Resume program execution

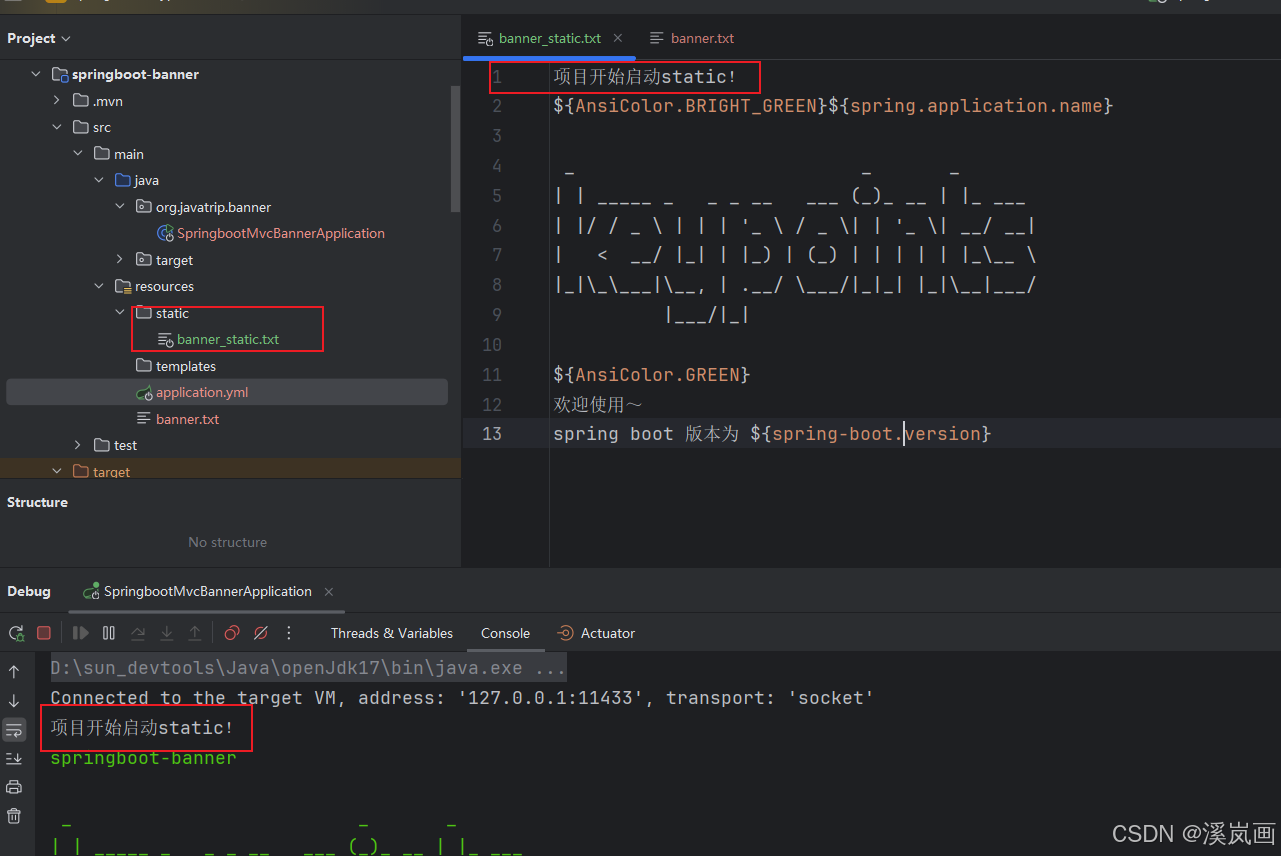click(81, 633)
